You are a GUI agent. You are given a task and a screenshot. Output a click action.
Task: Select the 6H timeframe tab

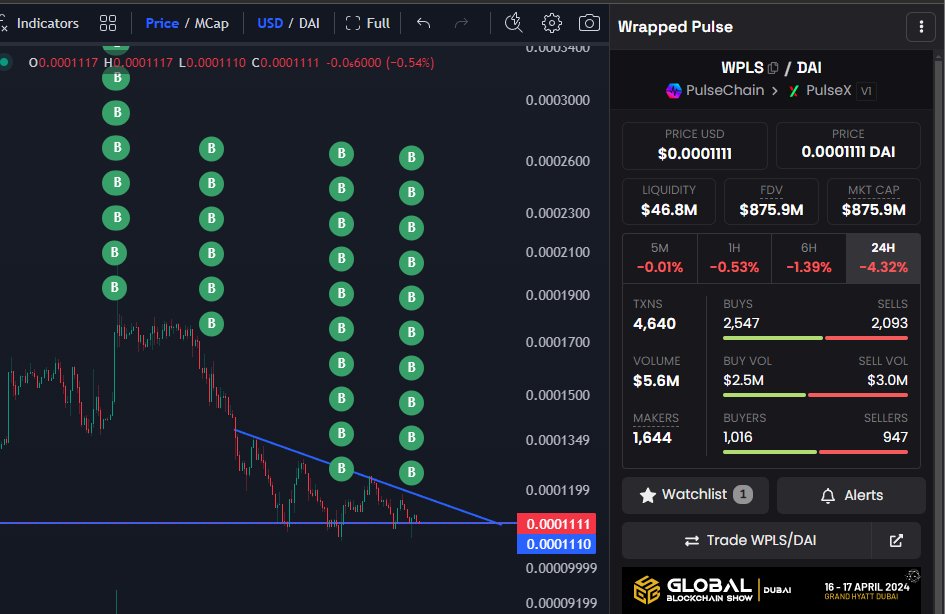pos(809,258)
